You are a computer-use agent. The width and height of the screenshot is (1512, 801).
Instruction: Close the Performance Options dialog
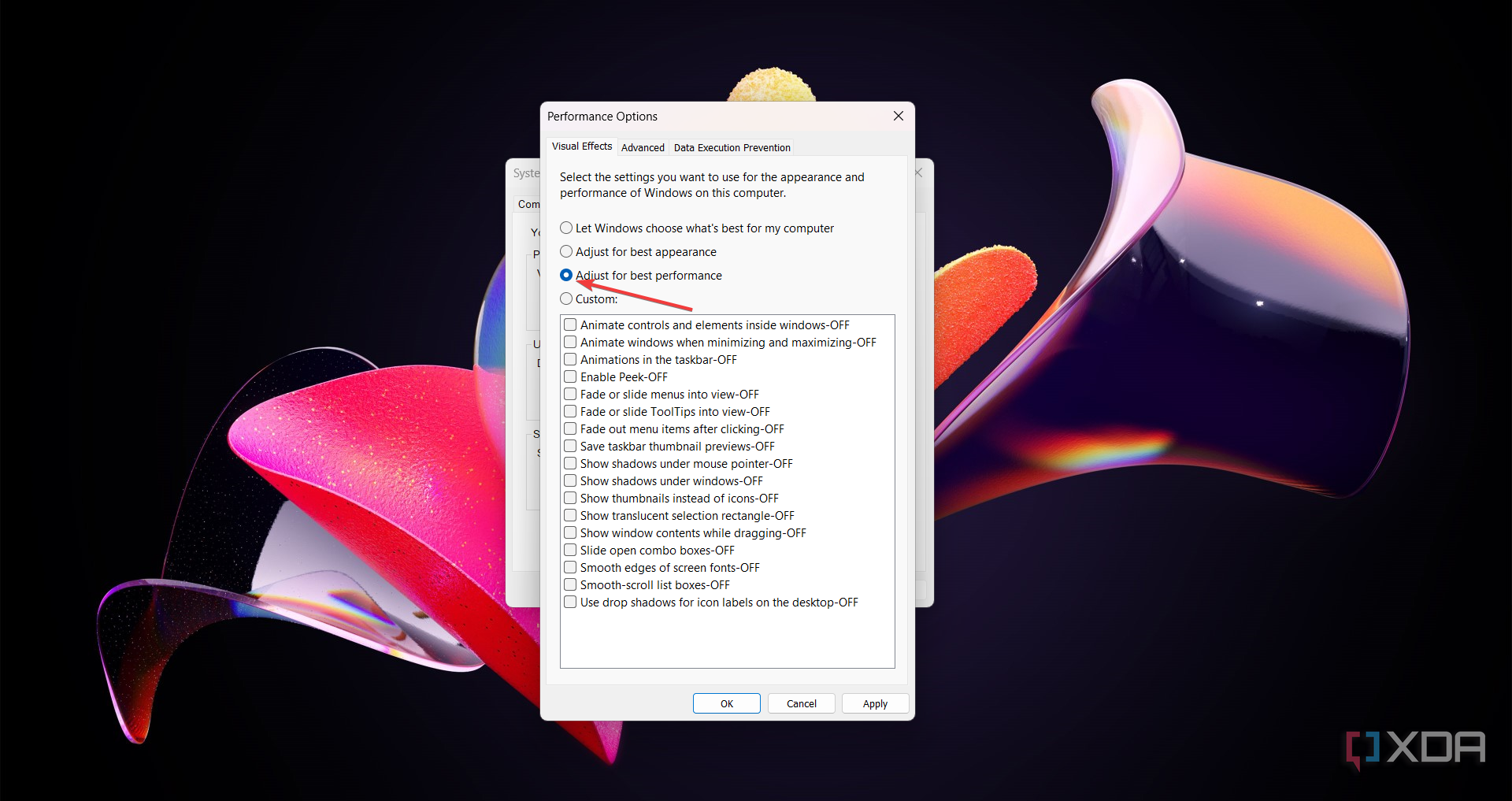899,116
